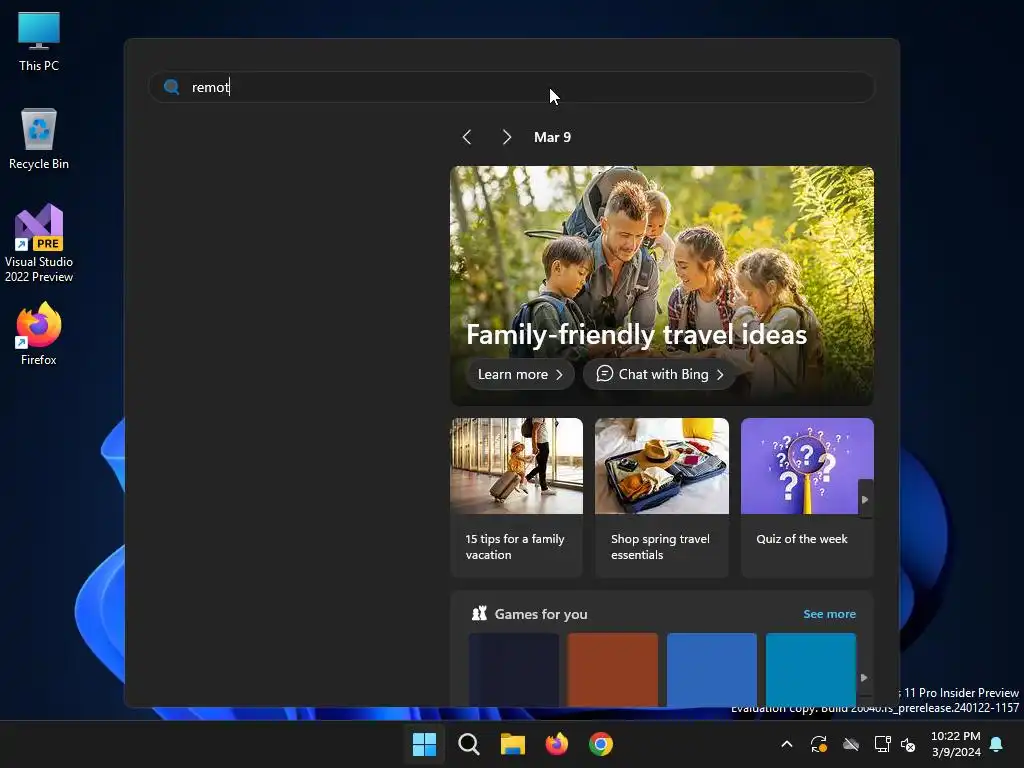Open the Recycle Bin desktop icon
The height and width of the screenshot is (768, 1024).
[x=39, y=139]
